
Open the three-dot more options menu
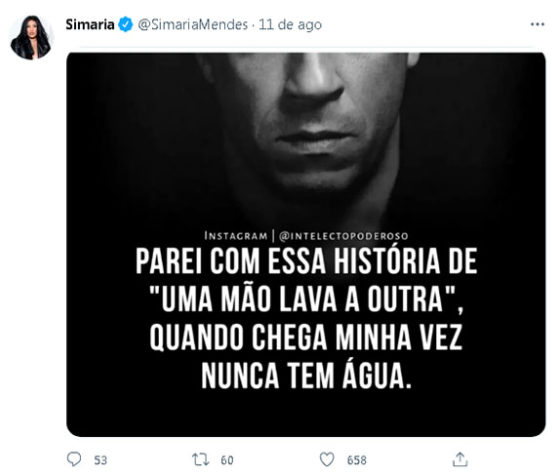pyautogui.click(x=537, y=24)
